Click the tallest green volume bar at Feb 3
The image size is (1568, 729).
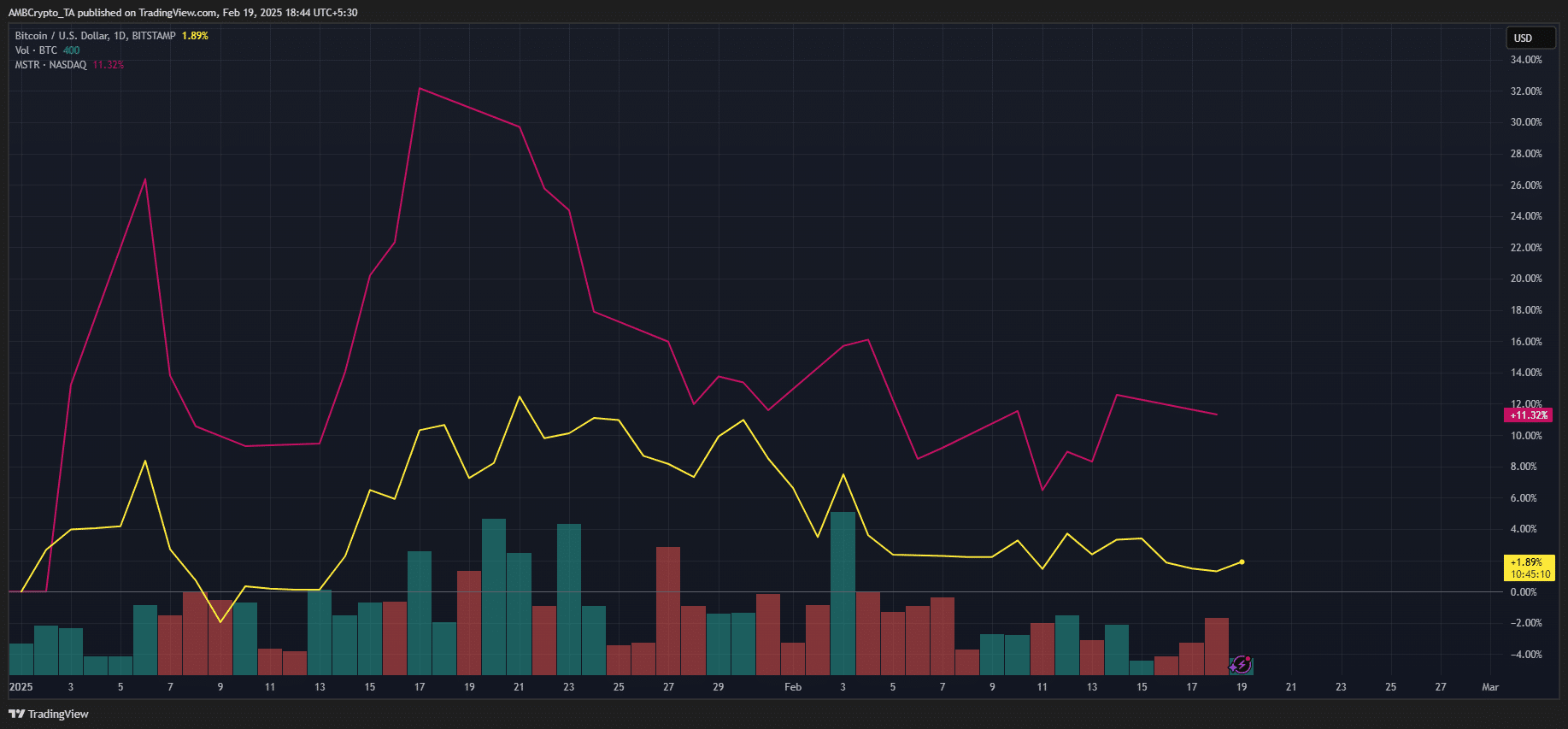(x=843, y=593)
